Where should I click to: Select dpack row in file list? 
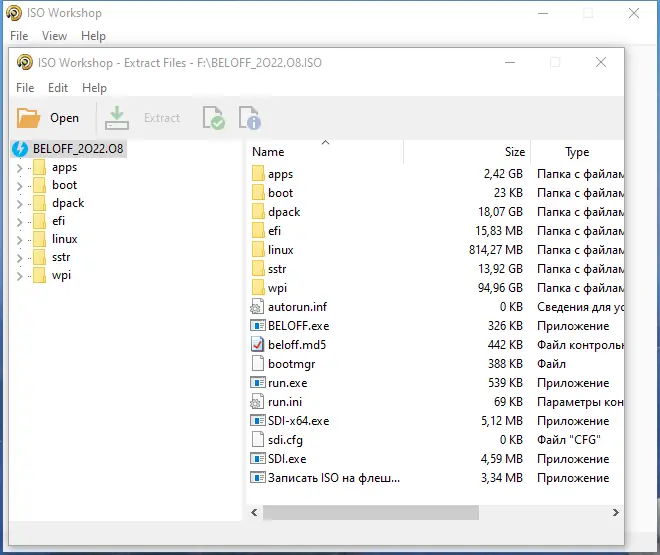coord(435,212)
